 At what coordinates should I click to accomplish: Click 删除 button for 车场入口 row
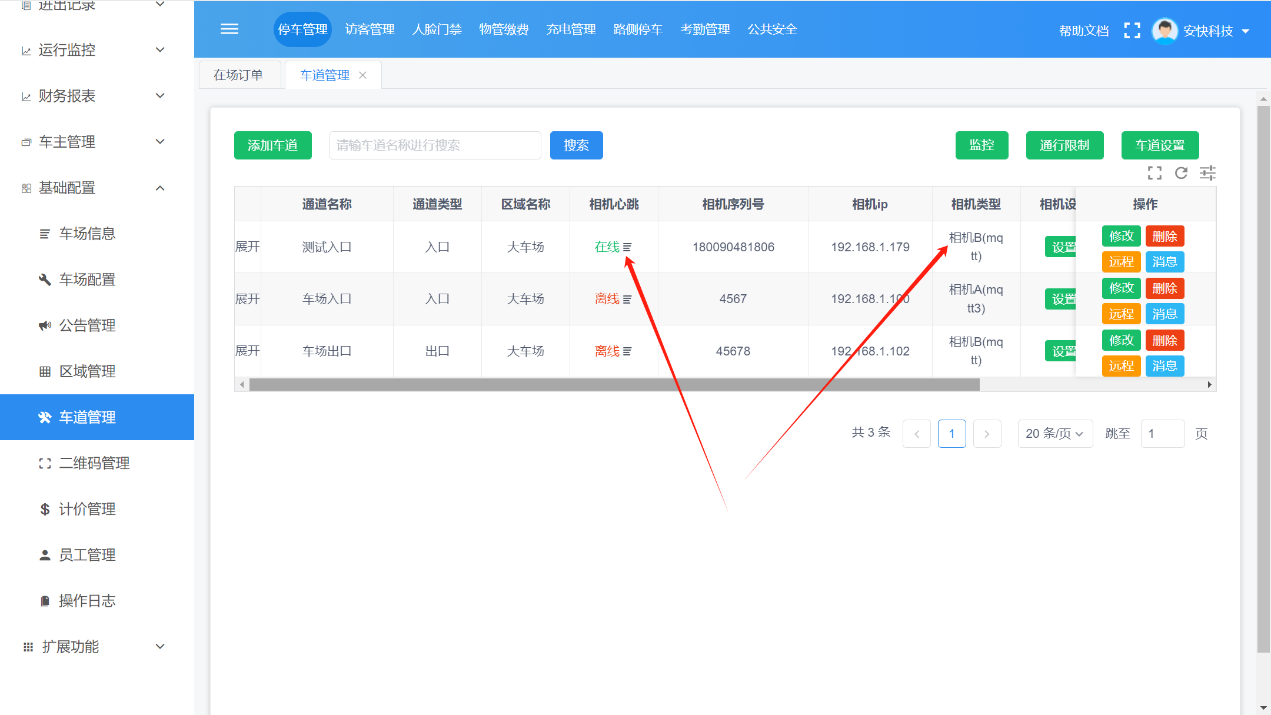[1164, 288]
